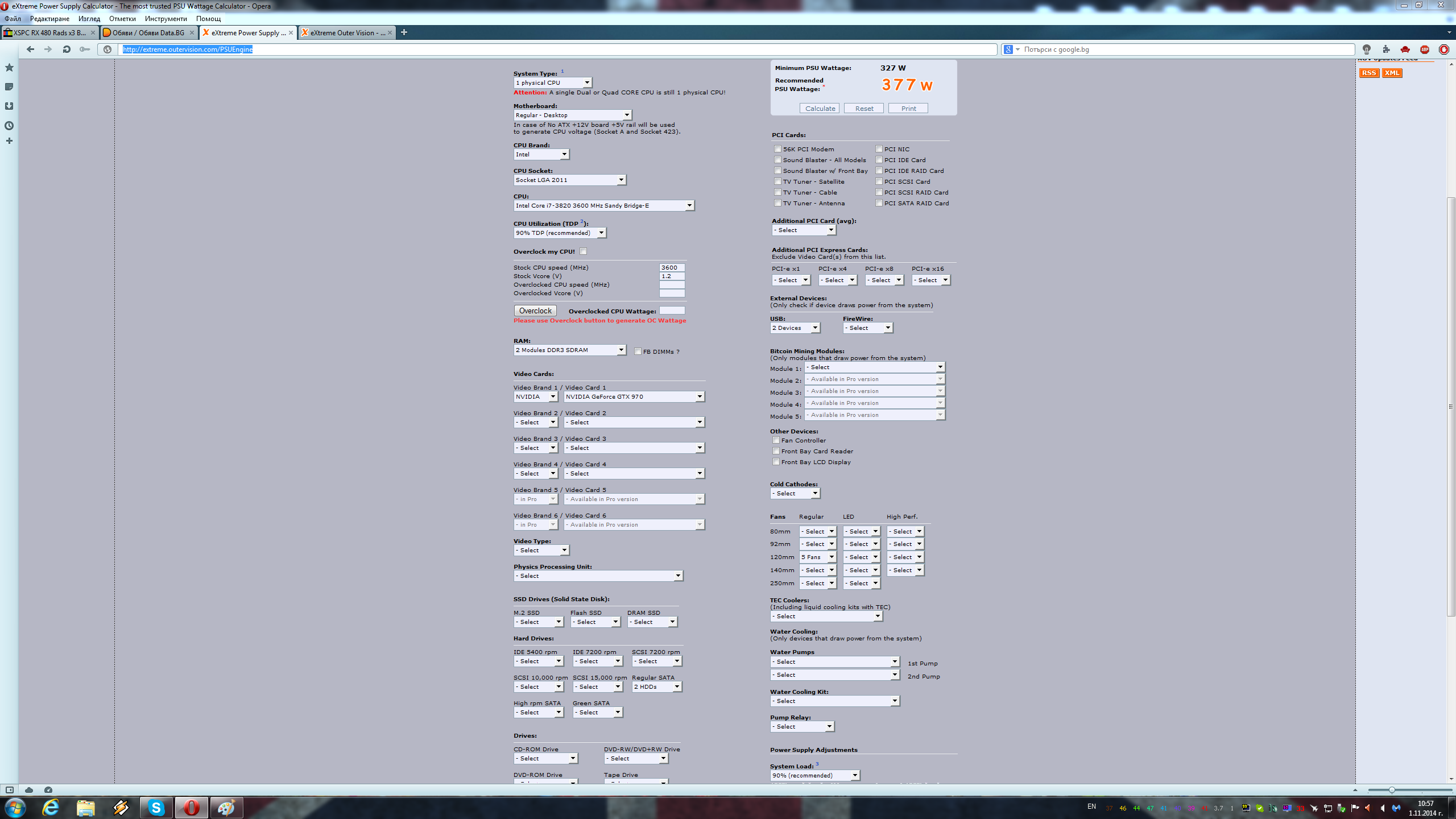The height and width of the screenshot is (819, 1456).
Task: Open the History clock panel in sidebar
Action: [x=9, y=126]
